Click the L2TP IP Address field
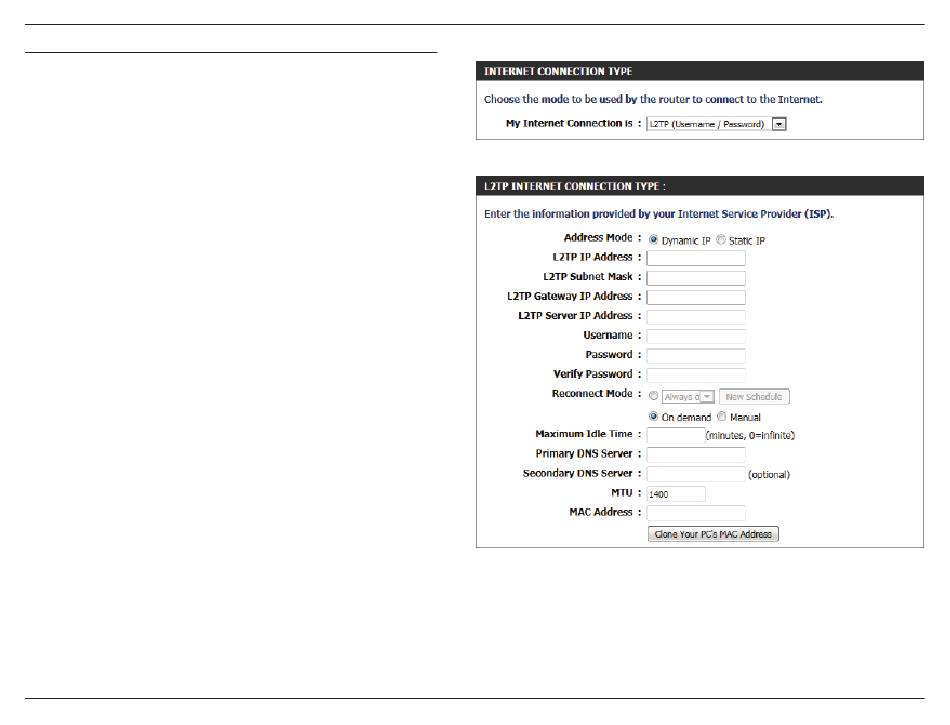 [x=696, y=258]
